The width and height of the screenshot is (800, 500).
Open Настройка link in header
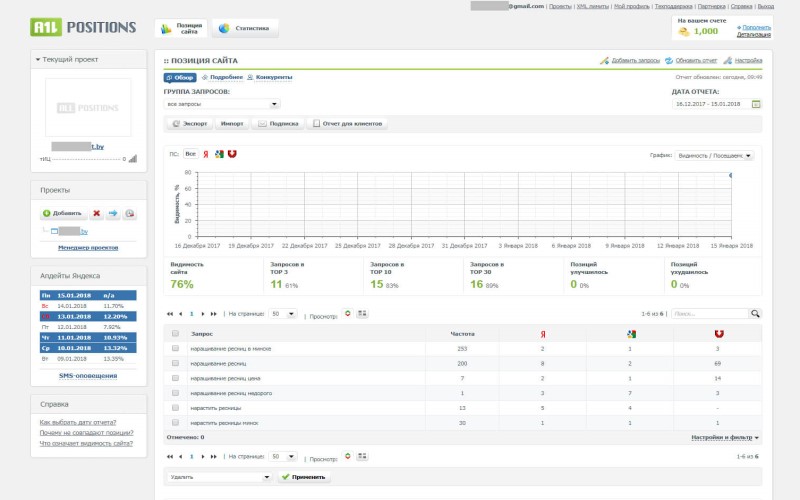pos(748,61)
